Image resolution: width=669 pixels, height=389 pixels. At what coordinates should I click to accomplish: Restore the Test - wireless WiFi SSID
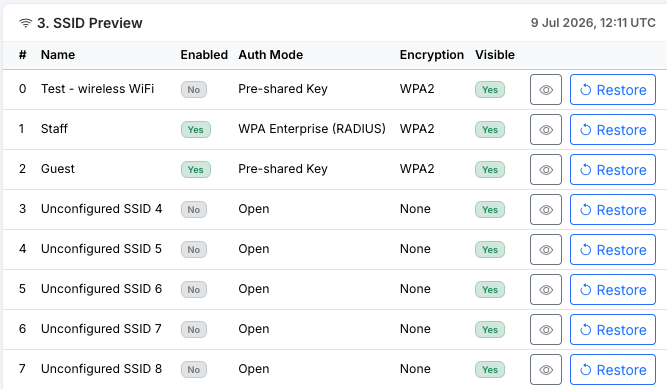click(x=613, y=90)
